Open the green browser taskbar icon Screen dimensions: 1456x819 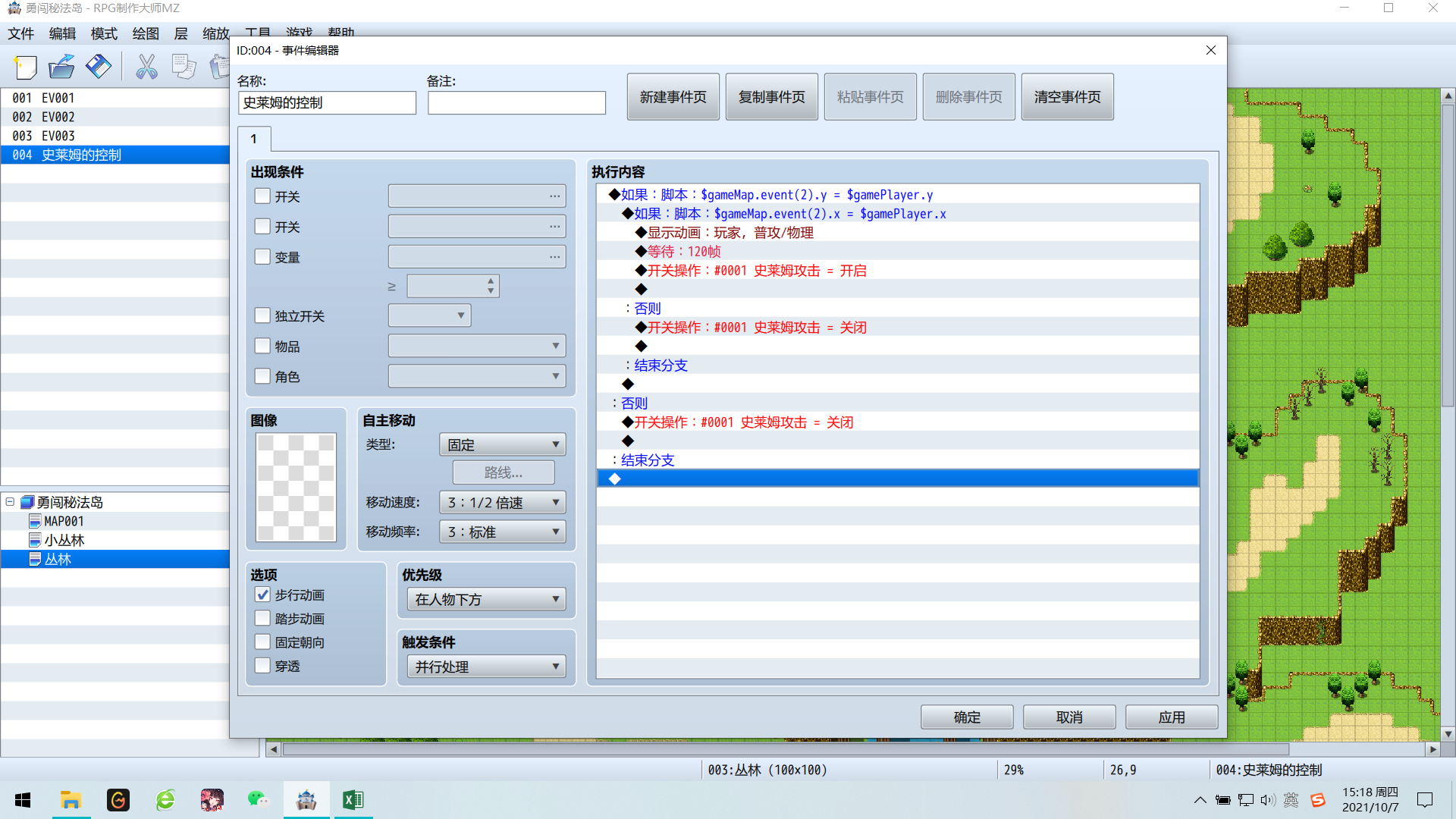click(165, 800)
